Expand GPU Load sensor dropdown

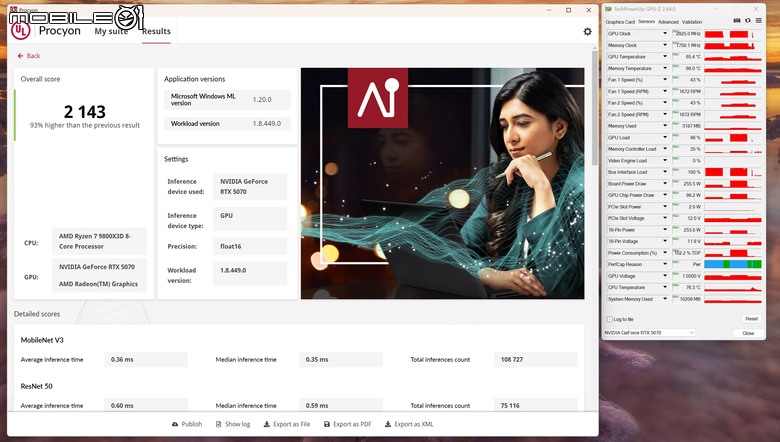(x=665, y=137)
